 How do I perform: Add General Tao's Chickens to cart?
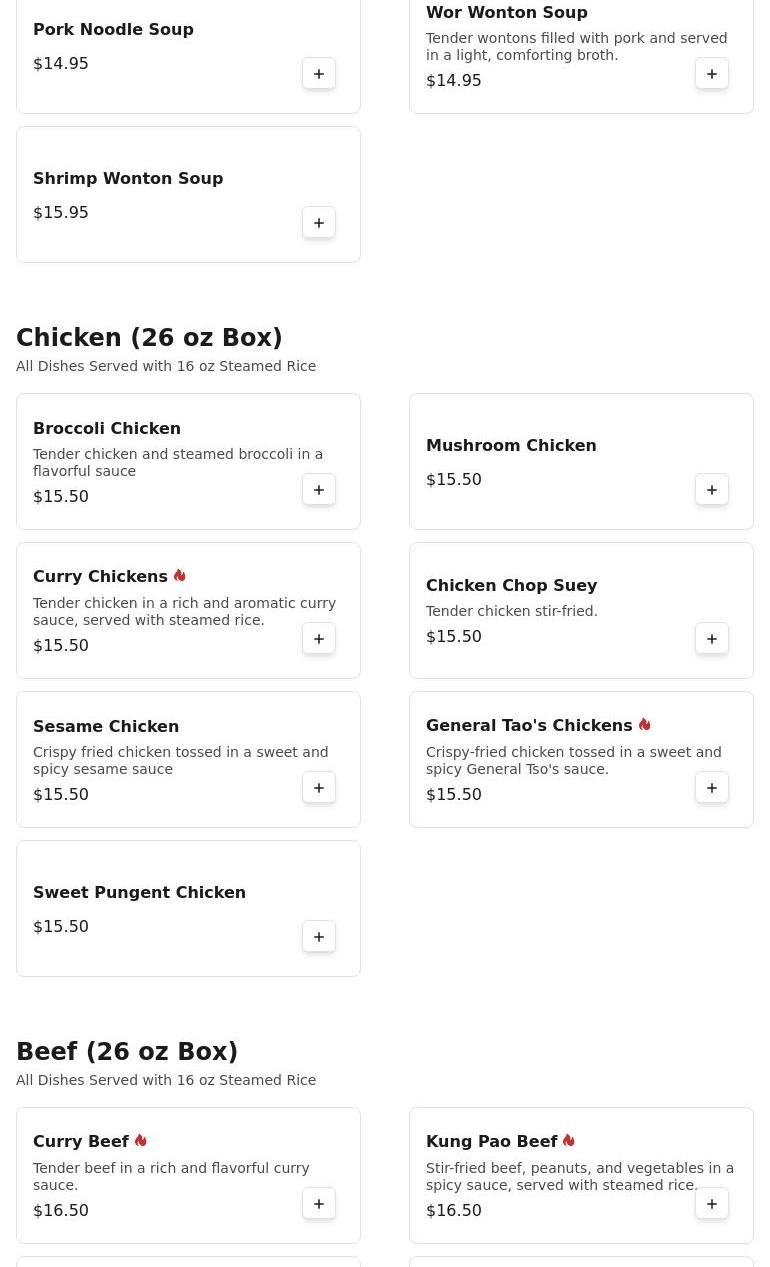[x=712, y=788]
